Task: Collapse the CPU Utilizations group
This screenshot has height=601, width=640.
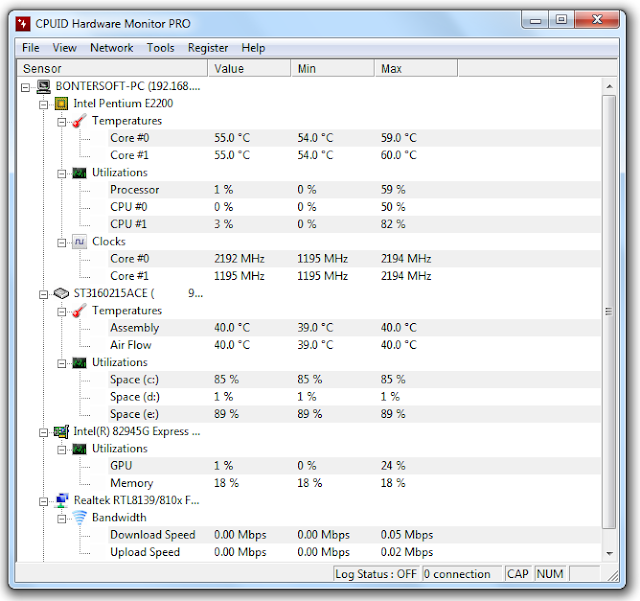Action: point(61,174)
